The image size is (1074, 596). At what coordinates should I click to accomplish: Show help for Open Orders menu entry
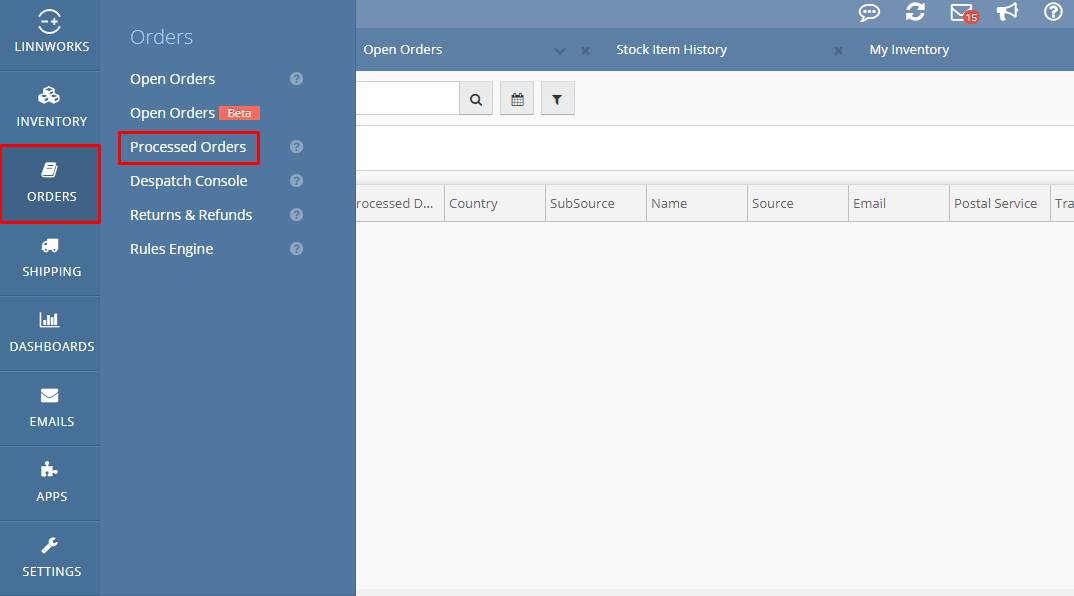pyautogui.click(x=296, y=79)
